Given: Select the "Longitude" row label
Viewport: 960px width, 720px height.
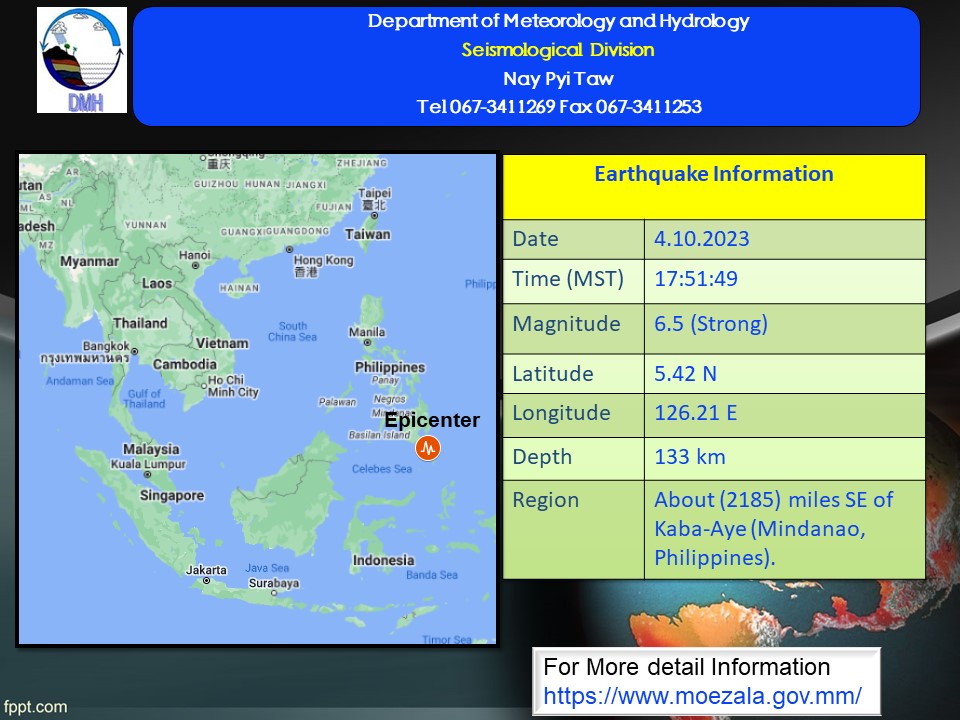Looking at the screenshot, I should (561, 413).
